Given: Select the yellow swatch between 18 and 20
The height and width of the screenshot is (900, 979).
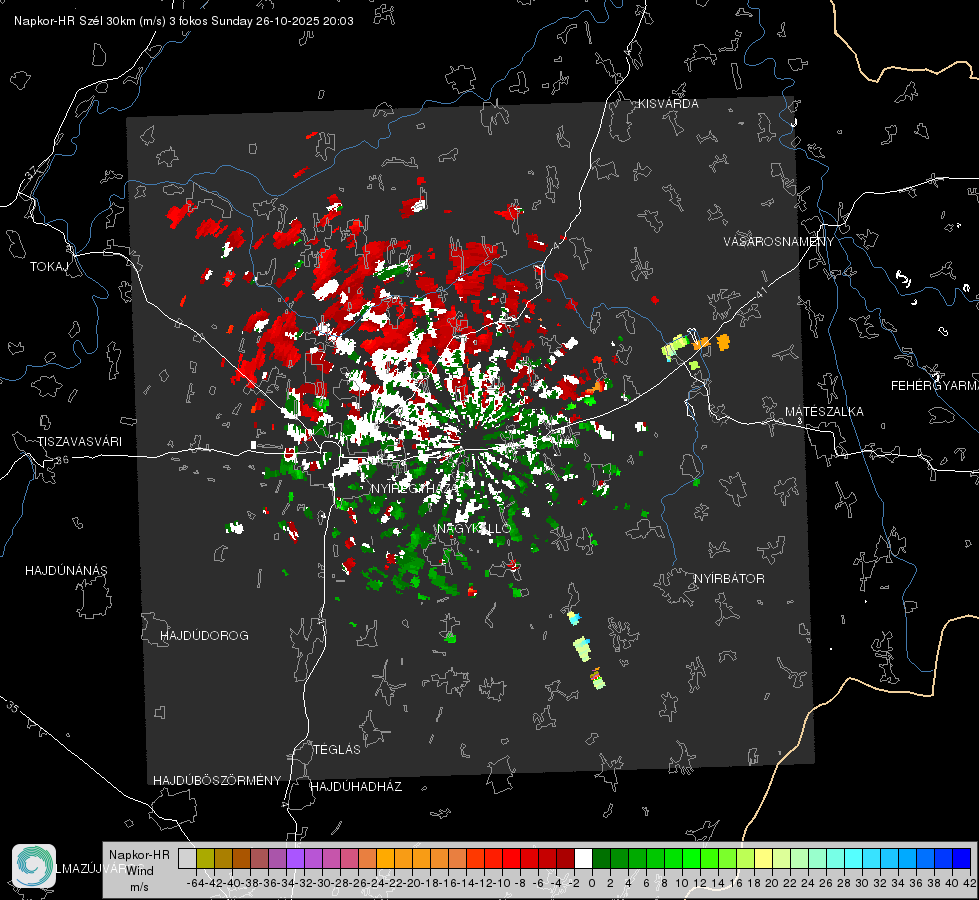Looking at the screenshot, I should pyautogui.click(x=764, y=858).
